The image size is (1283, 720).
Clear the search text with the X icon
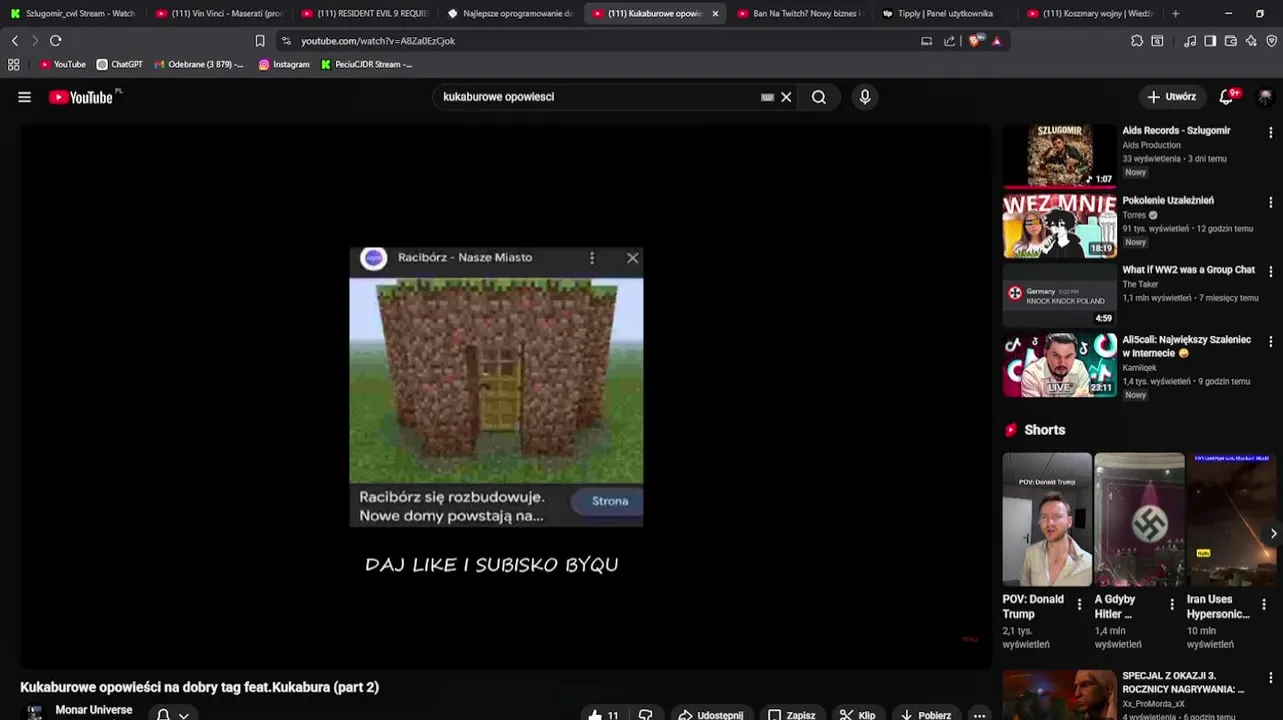pos(786,97)
